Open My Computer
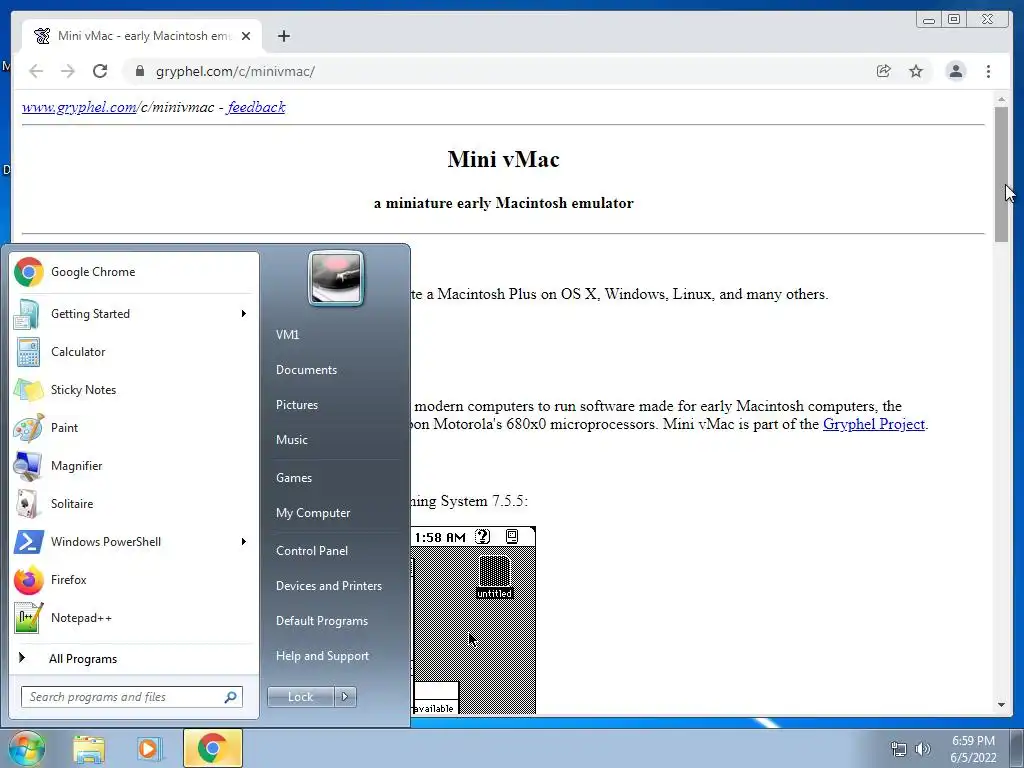1024x768 pixels. pos(313,513)
